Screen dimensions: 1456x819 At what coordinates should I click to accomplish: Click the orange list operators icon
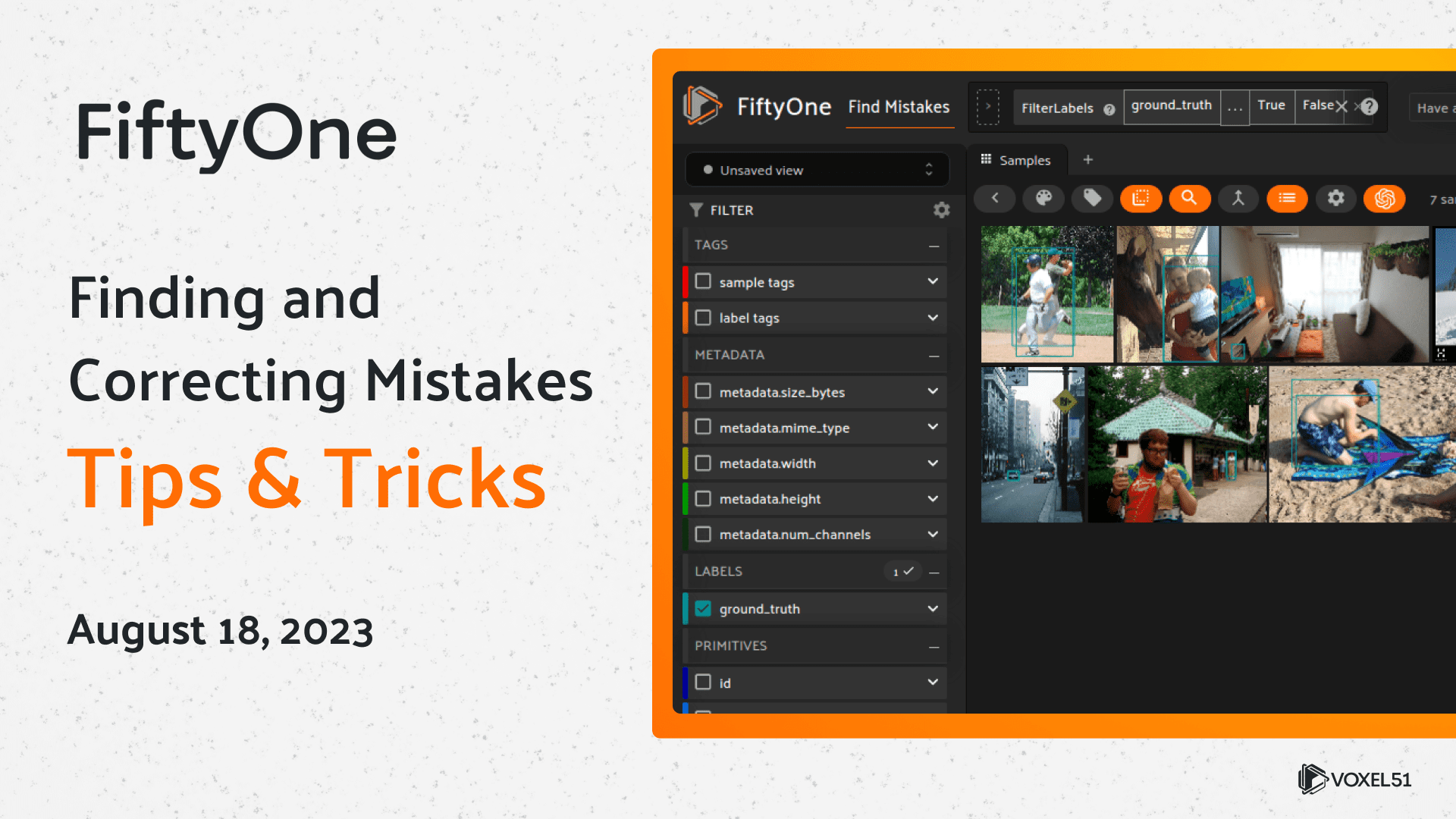1287,199
